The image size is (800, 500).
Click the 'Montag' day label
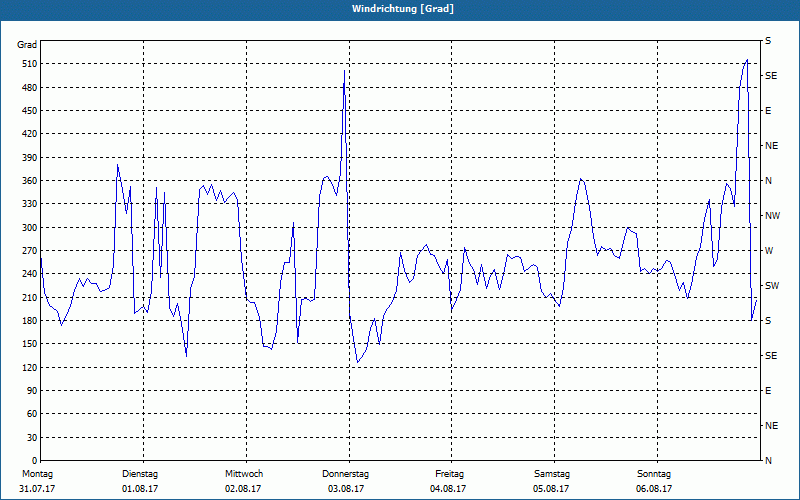point(38,474)
